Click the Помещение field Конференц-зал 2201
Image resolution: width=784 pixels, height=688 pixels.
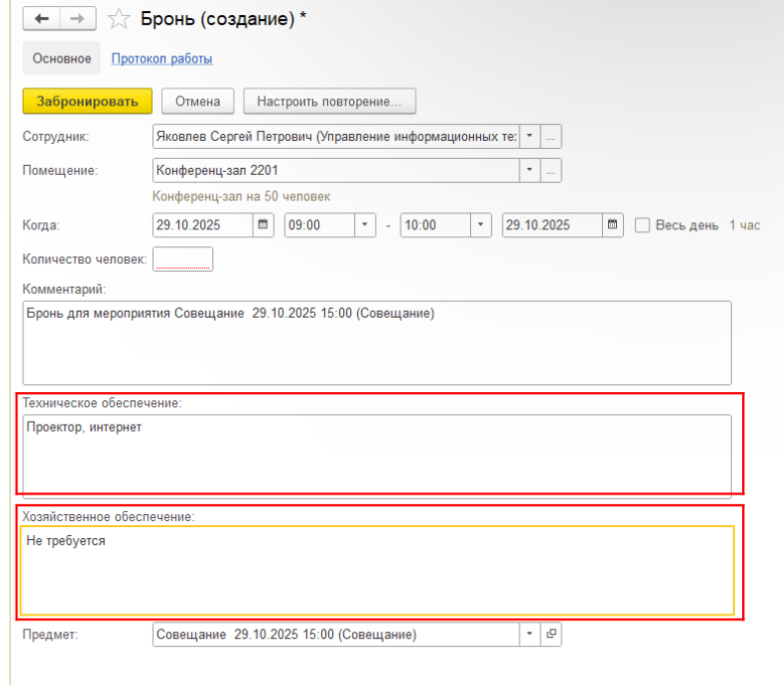[336, 170]
